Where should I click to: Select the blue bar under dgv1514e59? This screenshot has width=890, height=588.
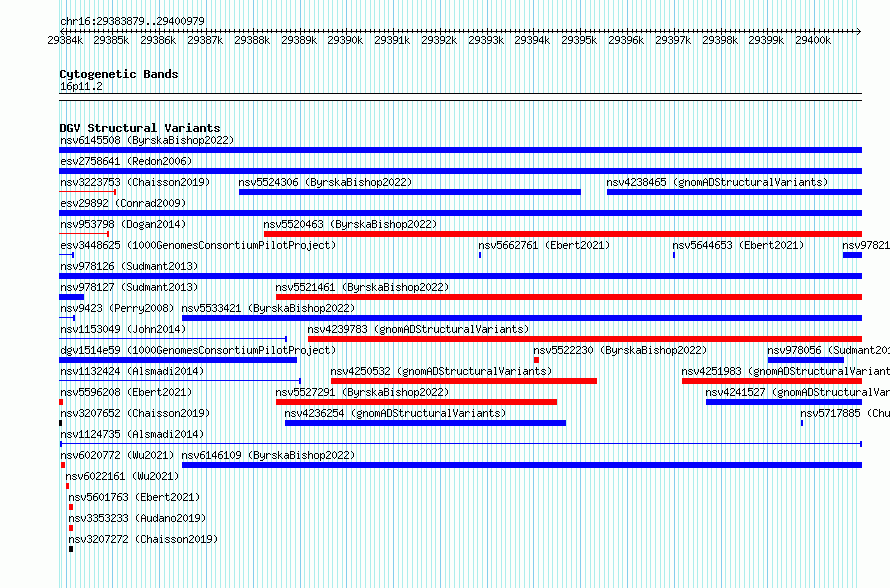[178, 360]
